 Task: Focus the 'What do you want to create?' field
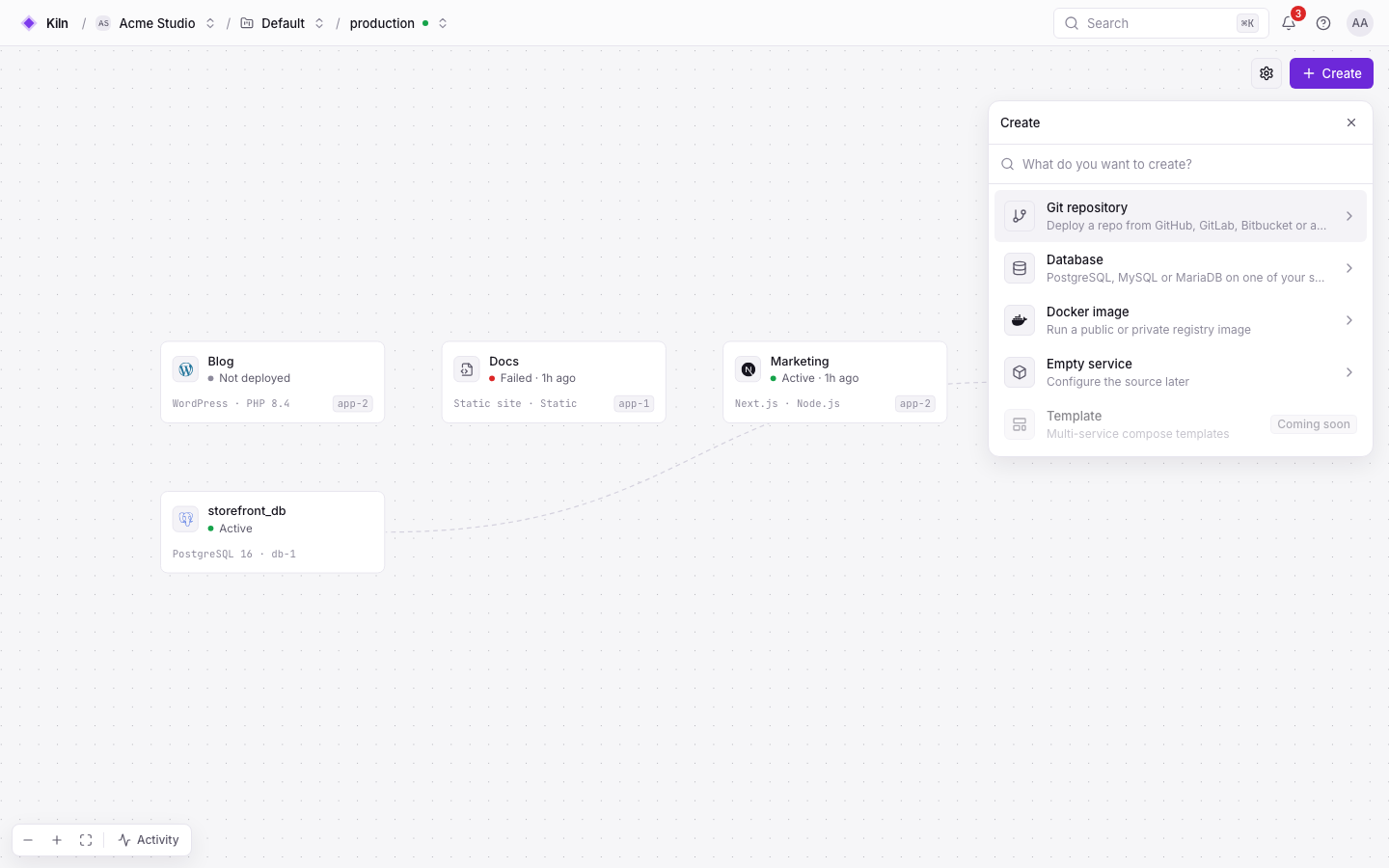click(1181, 164)
